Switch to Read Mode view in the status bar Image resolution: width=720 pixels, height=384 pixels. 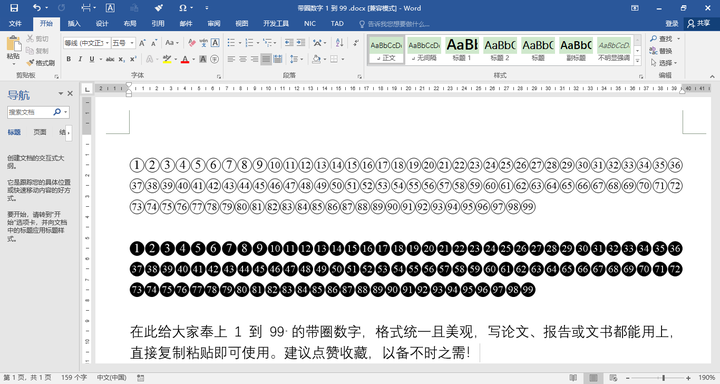pos(573,378)
